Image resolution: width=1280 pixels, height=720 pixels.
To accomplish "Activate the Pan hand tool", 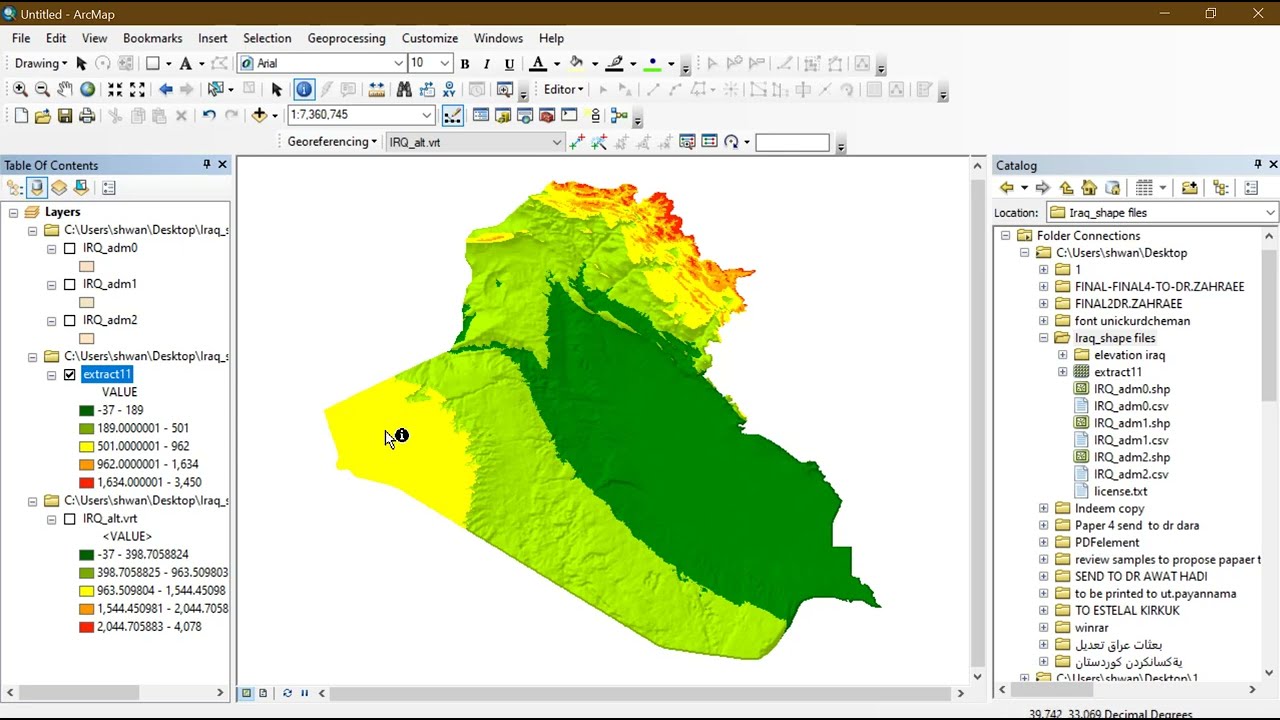I will click(65, 89).
